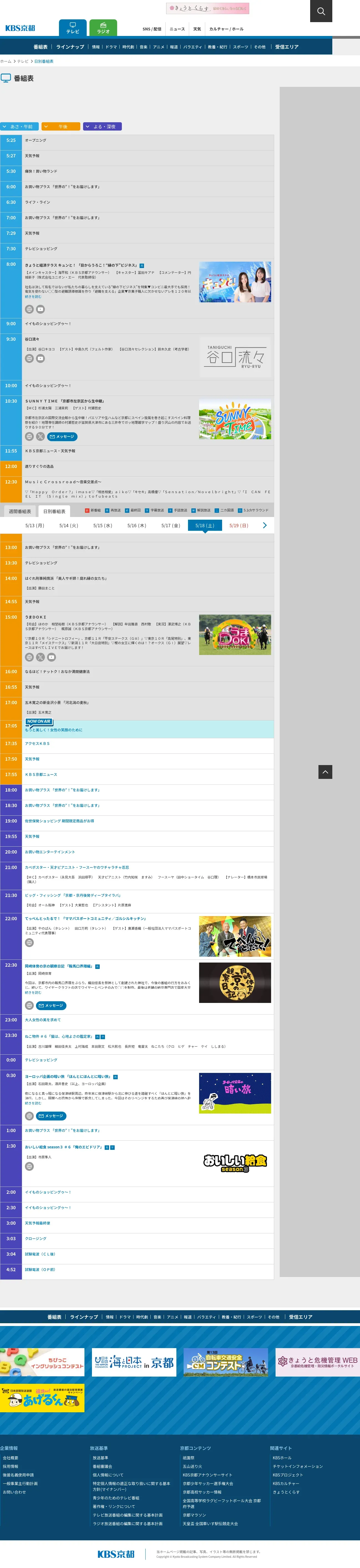
Task: Open ラインナップ in the top navigation bar
Action: point(70,47)
